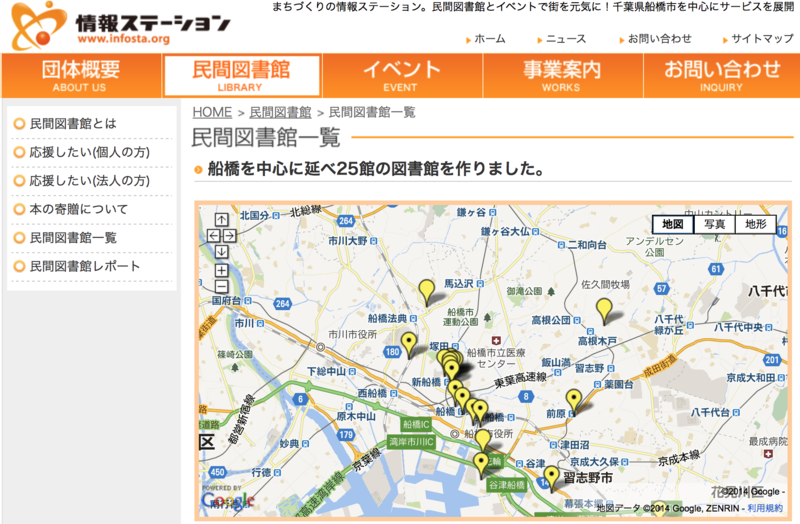Open the お問い合わせ INQUIRY tab
The width and height of the screenshot is (800, 524).
(x=721, y=76)
